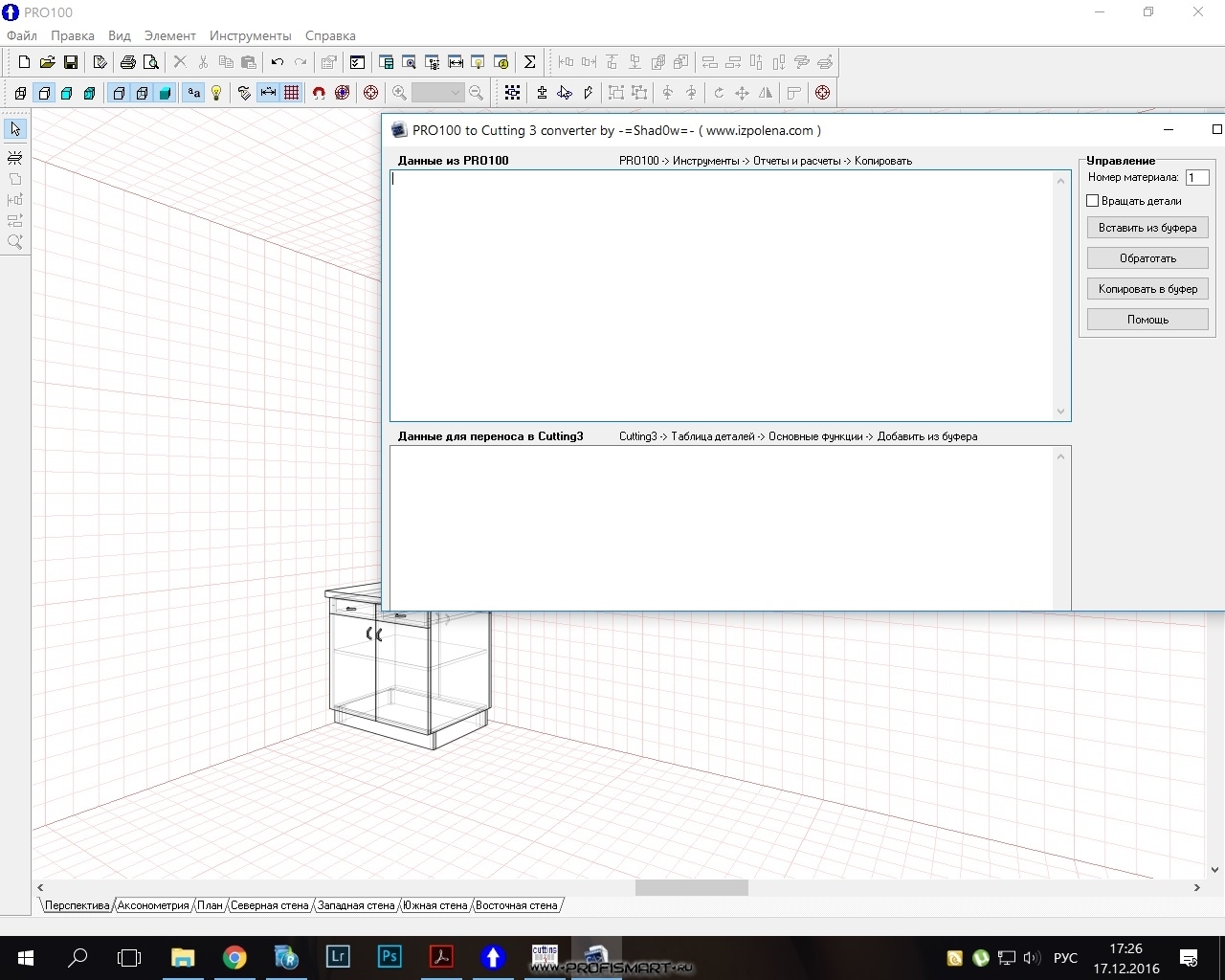Switch to the Западная стена tab
The height and width of the screenshot is (980, 1225).
click(x=356, y=905)
